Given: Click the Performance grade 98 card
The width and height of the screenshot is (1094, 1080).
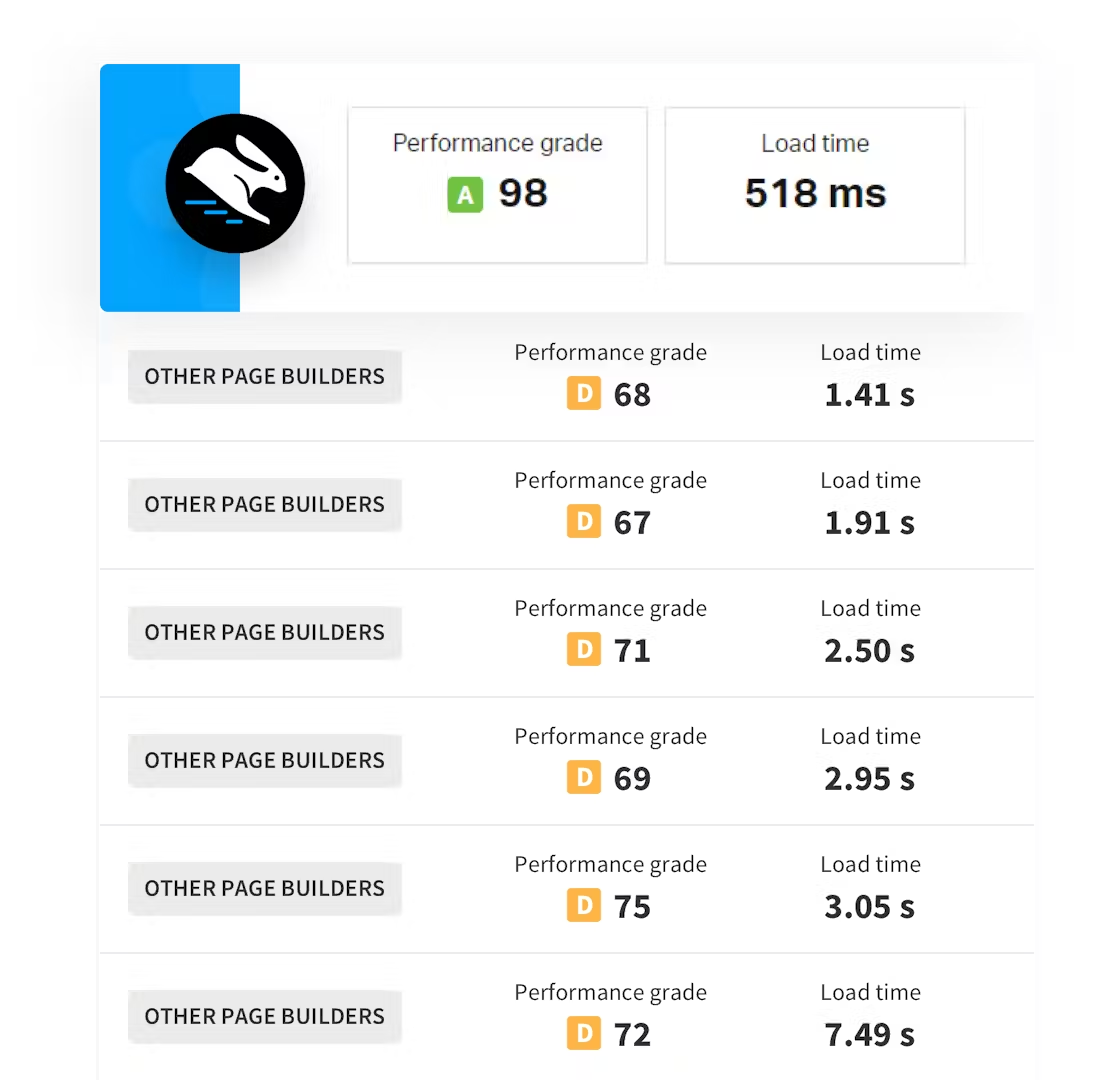Looking at the screenshot, I should (497, 185).
